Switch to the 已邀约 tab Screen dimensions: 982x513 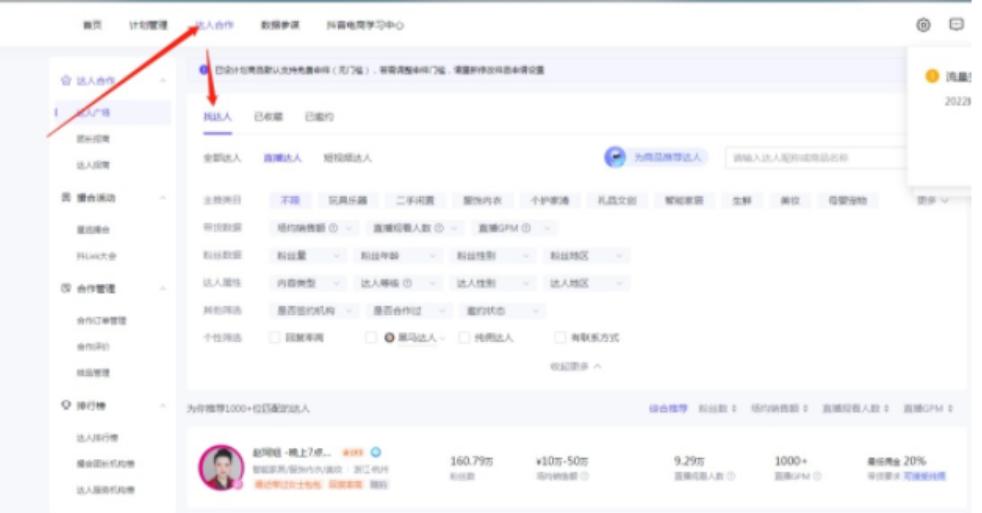319,117
